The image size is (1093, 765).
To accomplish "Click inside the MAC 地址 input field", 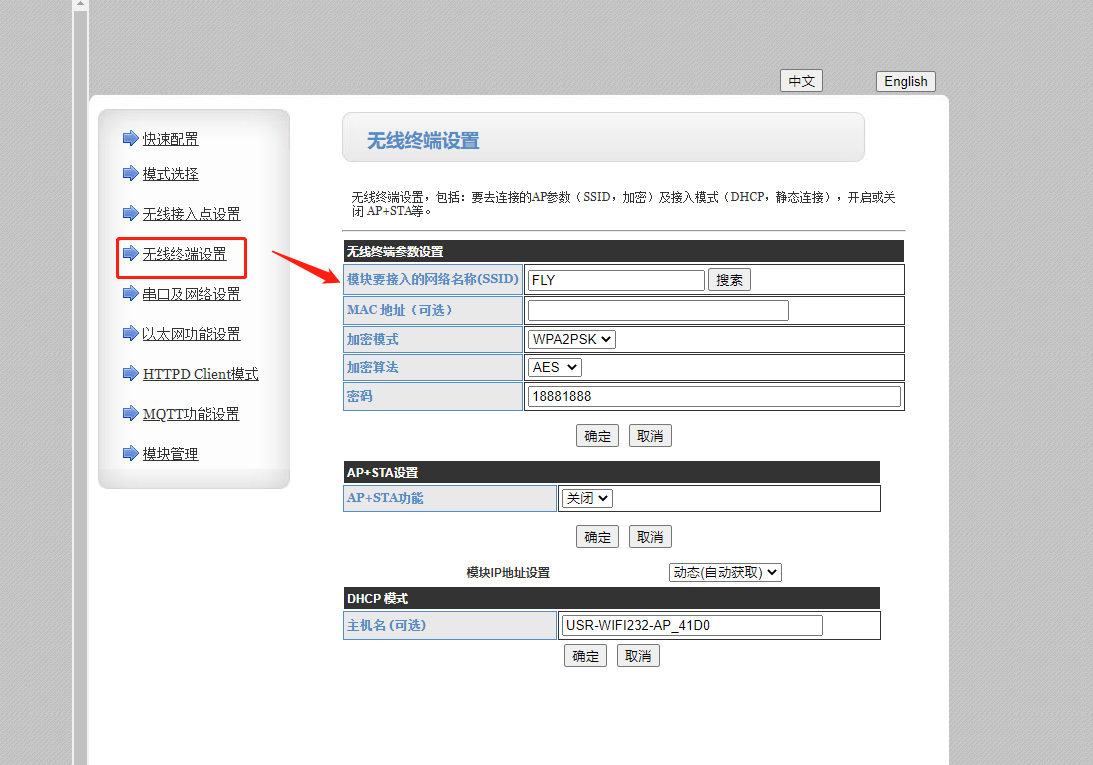I will (x=658, y=311).
